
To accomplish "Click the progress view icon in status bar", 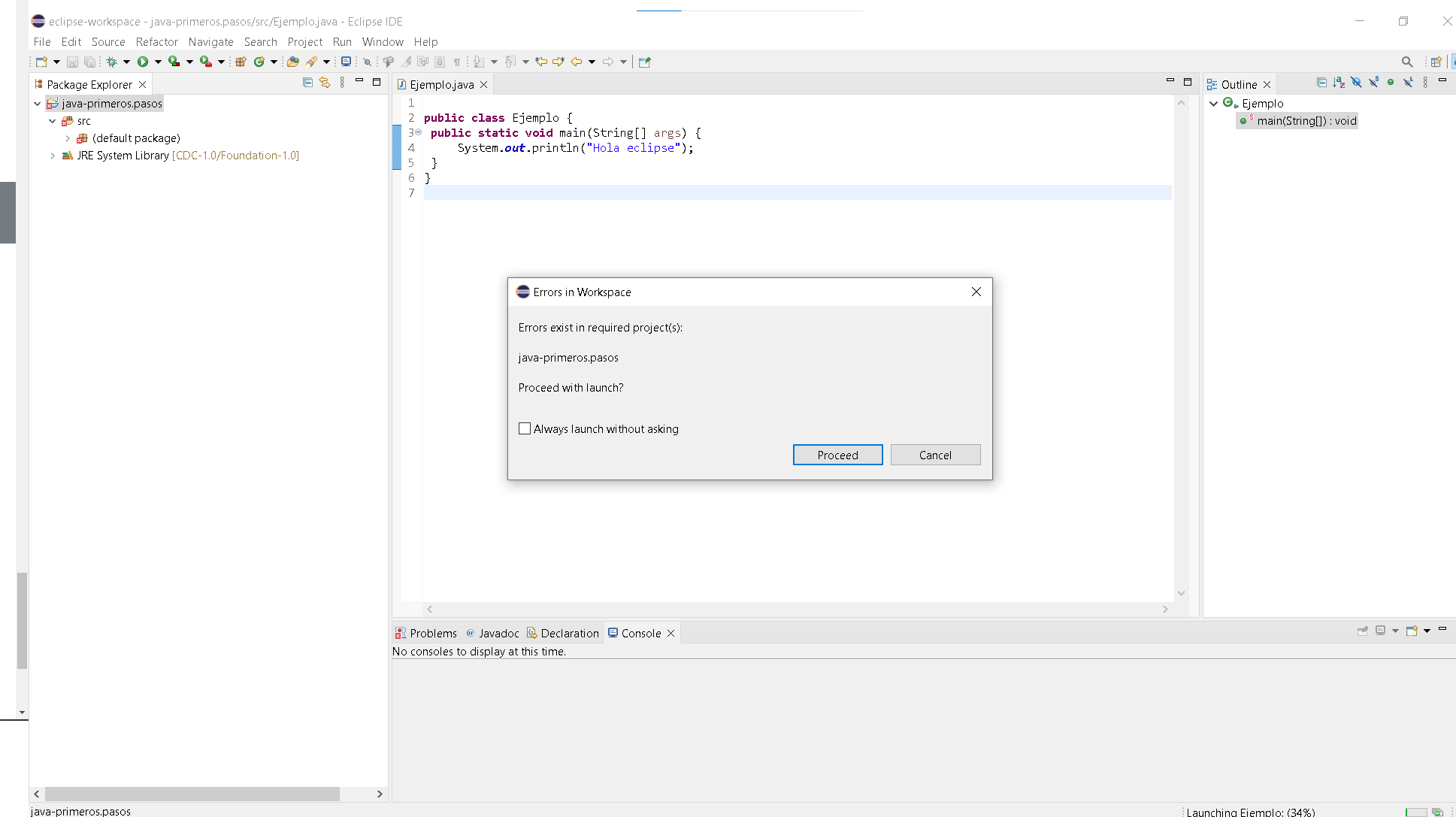I will tap(1437, 812).
